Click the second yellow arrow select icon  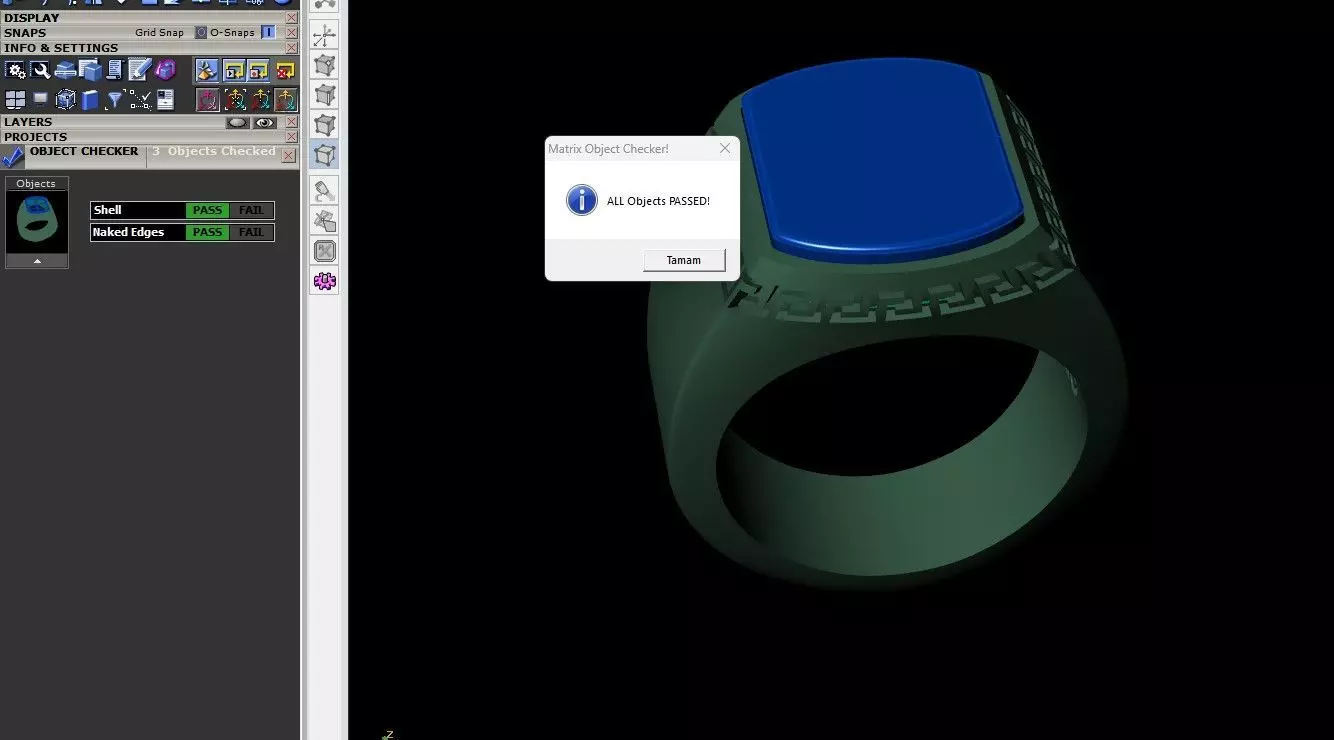pos(259,70)
